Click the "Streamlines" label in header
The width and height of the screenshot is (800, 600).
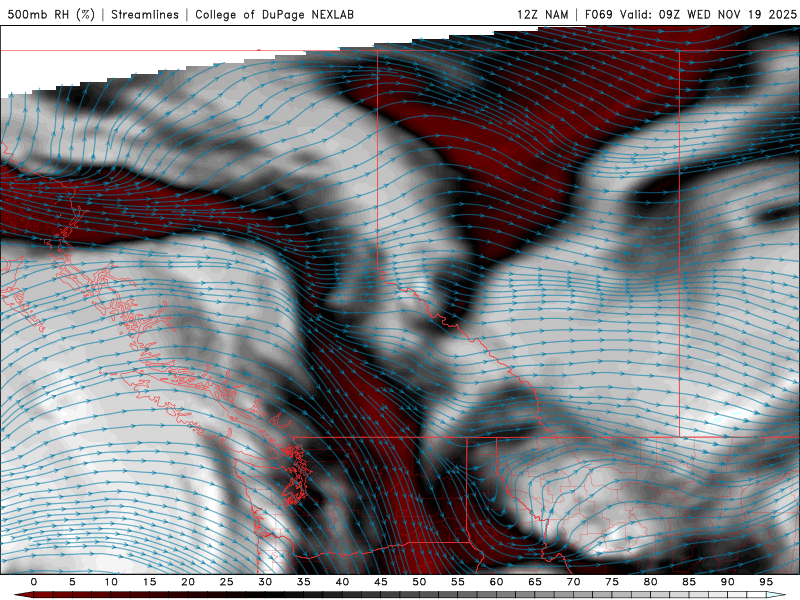(x=145, y=14)
